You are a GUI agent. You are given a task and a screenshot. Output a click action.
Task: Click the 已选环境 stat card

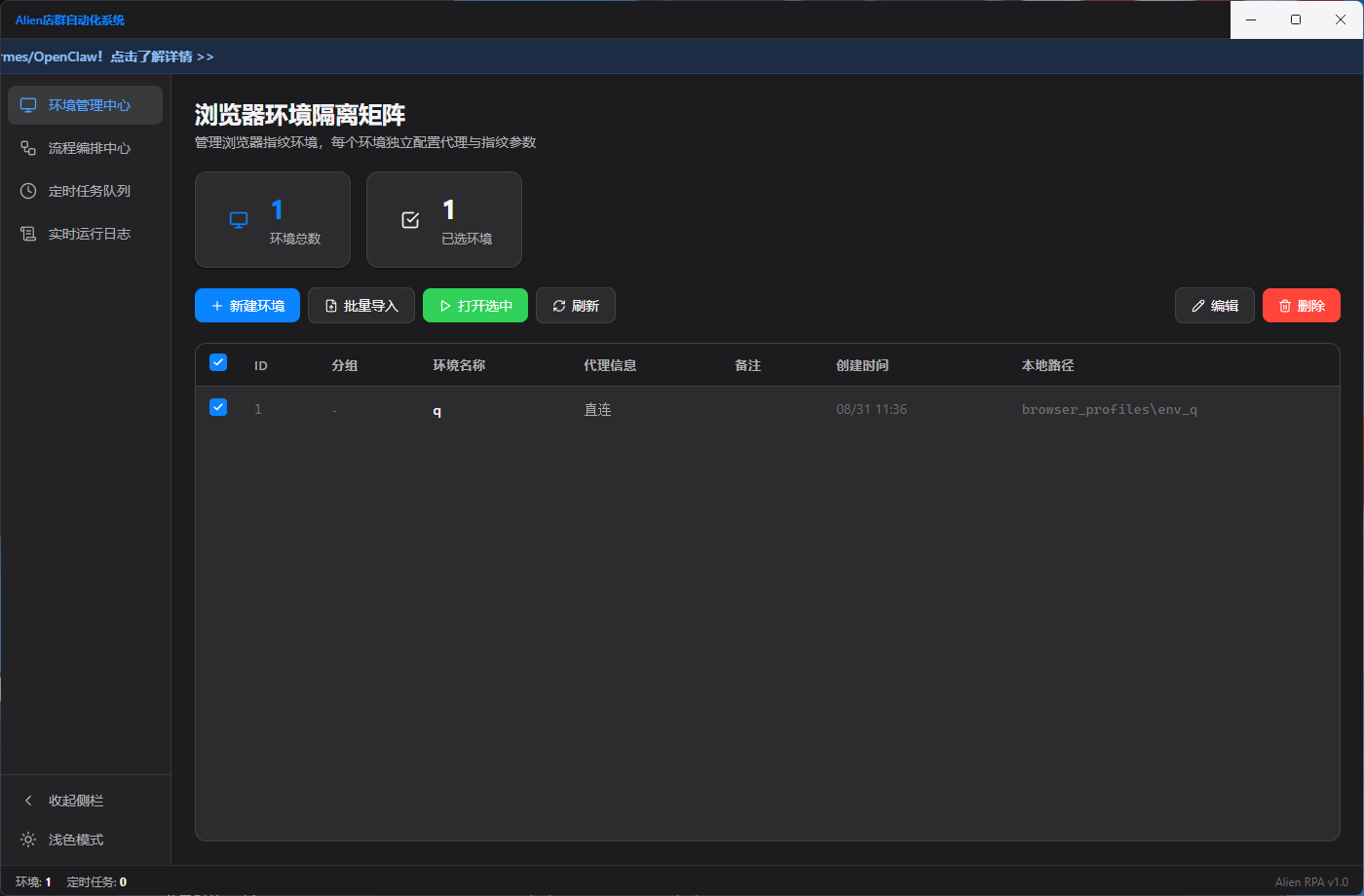[x=444, y=219]
